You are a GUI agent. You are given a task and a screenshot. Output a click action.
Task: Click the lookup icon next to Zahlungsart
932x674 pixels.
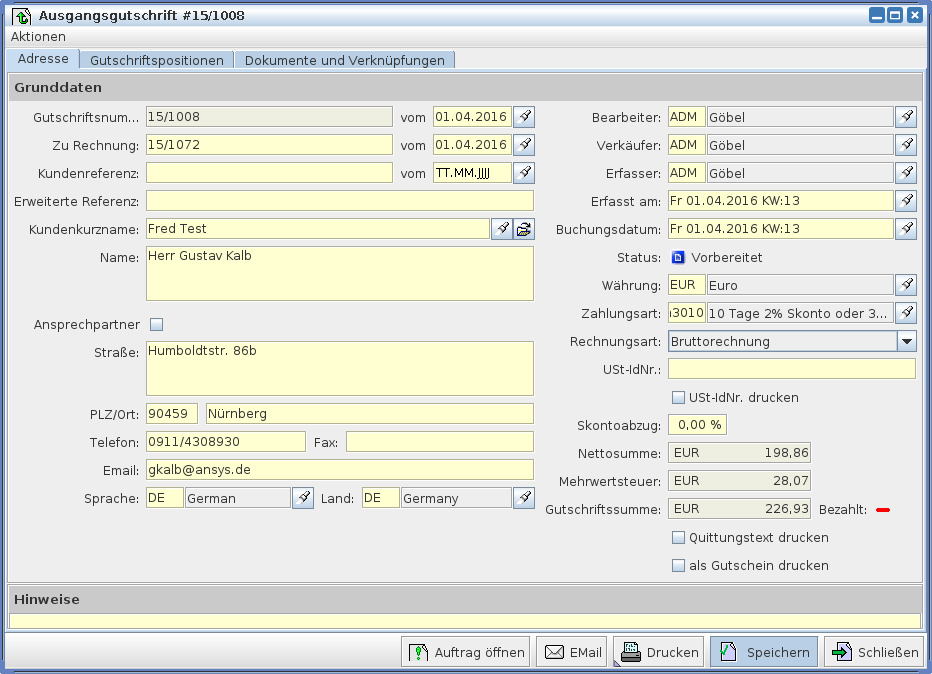pos(905,313)
